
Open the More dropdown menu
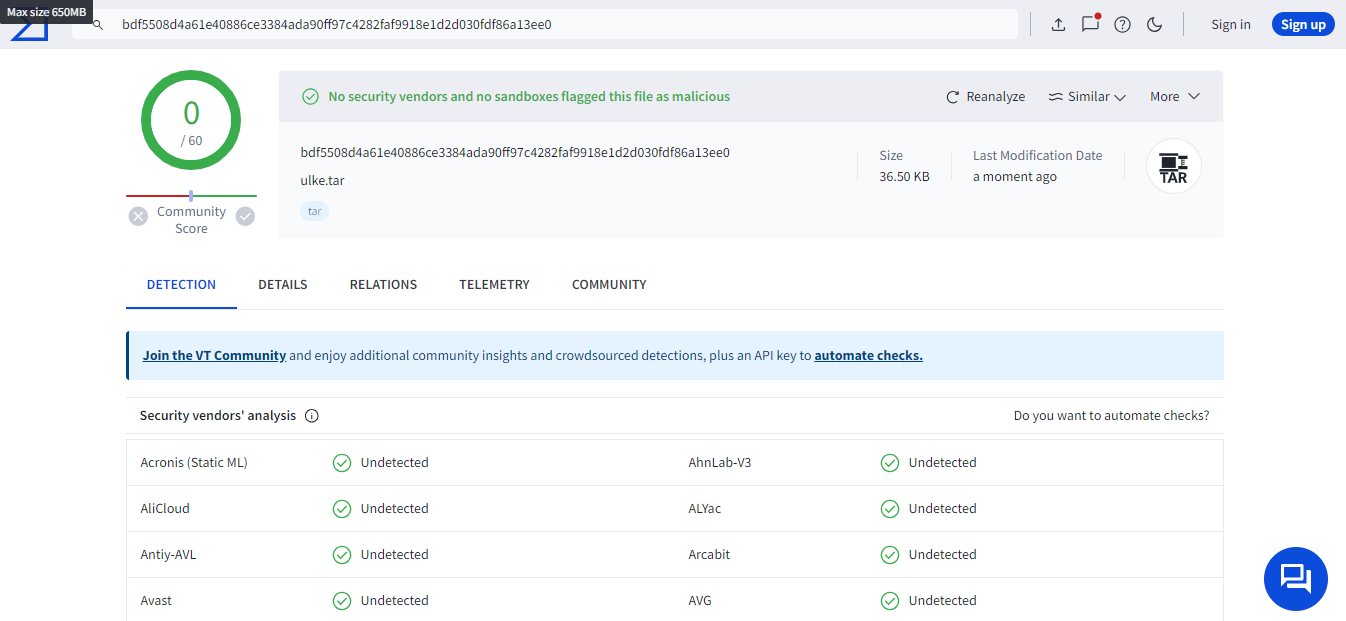1174,97
